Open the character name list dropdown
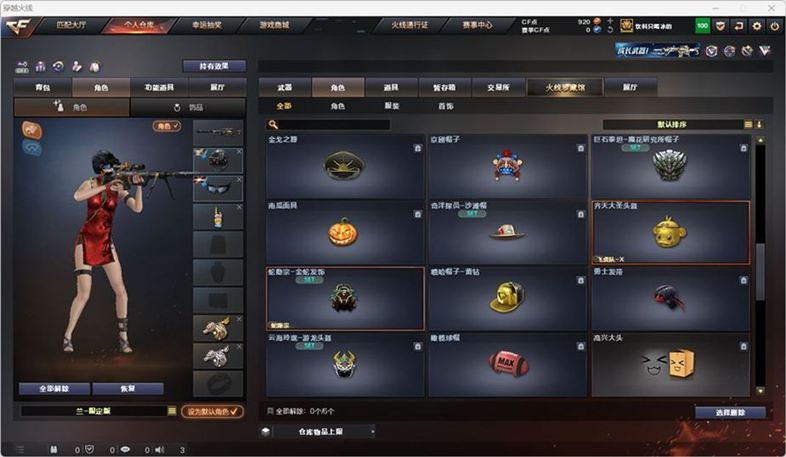The image size is (786, 457). click(172, 411)
